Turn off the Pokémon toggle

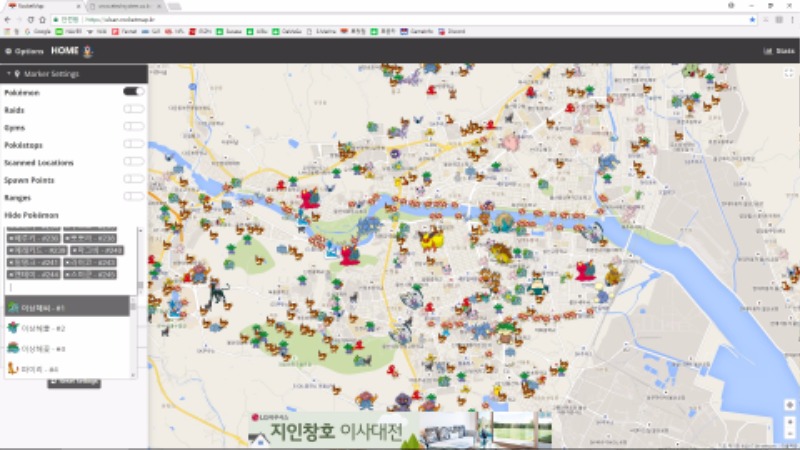pyautogui.click(x=134, y=91)
